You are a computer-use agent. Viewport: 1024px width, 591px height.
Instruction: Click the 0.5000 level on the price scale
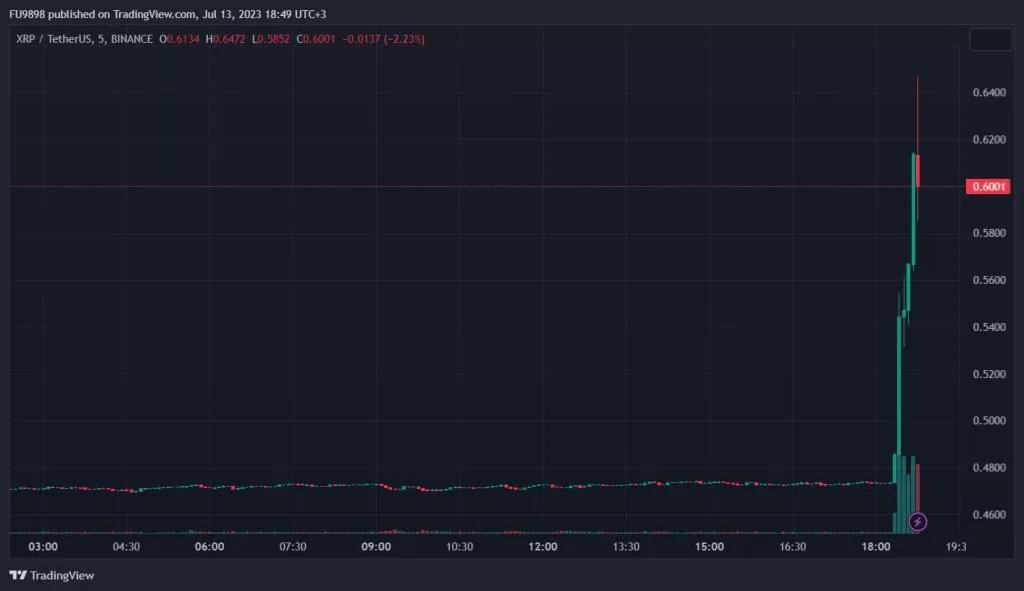click(989, 421)
